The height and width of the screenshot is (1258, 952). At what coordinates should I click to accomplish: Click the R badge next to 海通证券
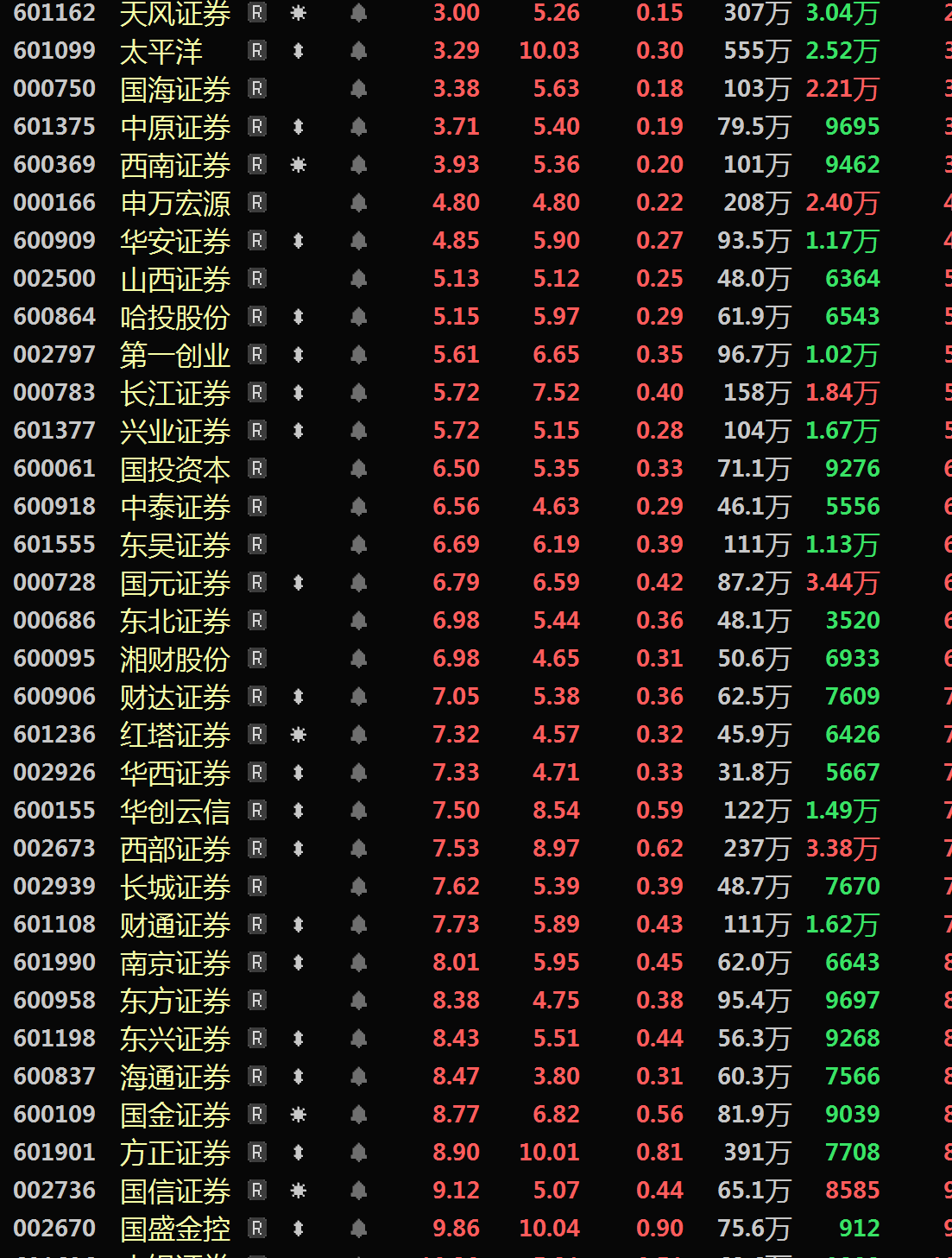coord(257,1077)
